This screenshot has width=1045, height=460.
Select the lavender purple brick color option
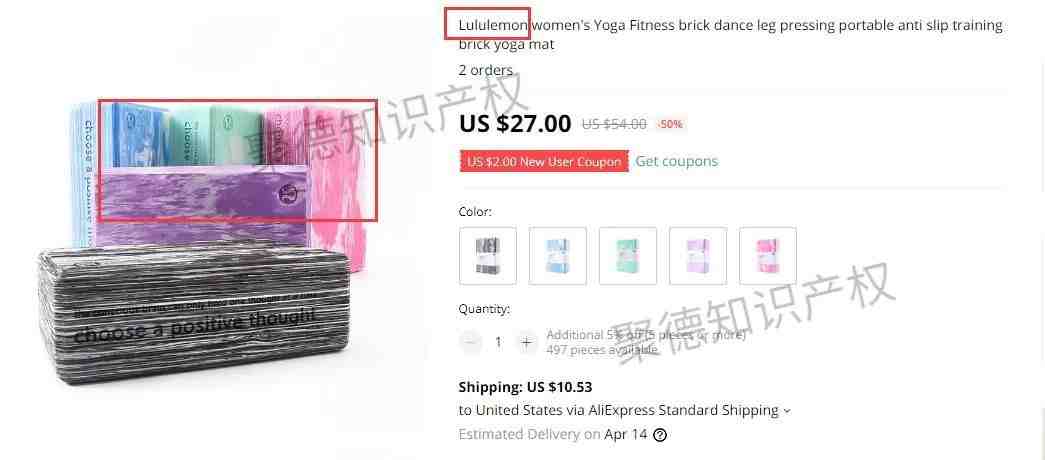[x=698, y=256]
